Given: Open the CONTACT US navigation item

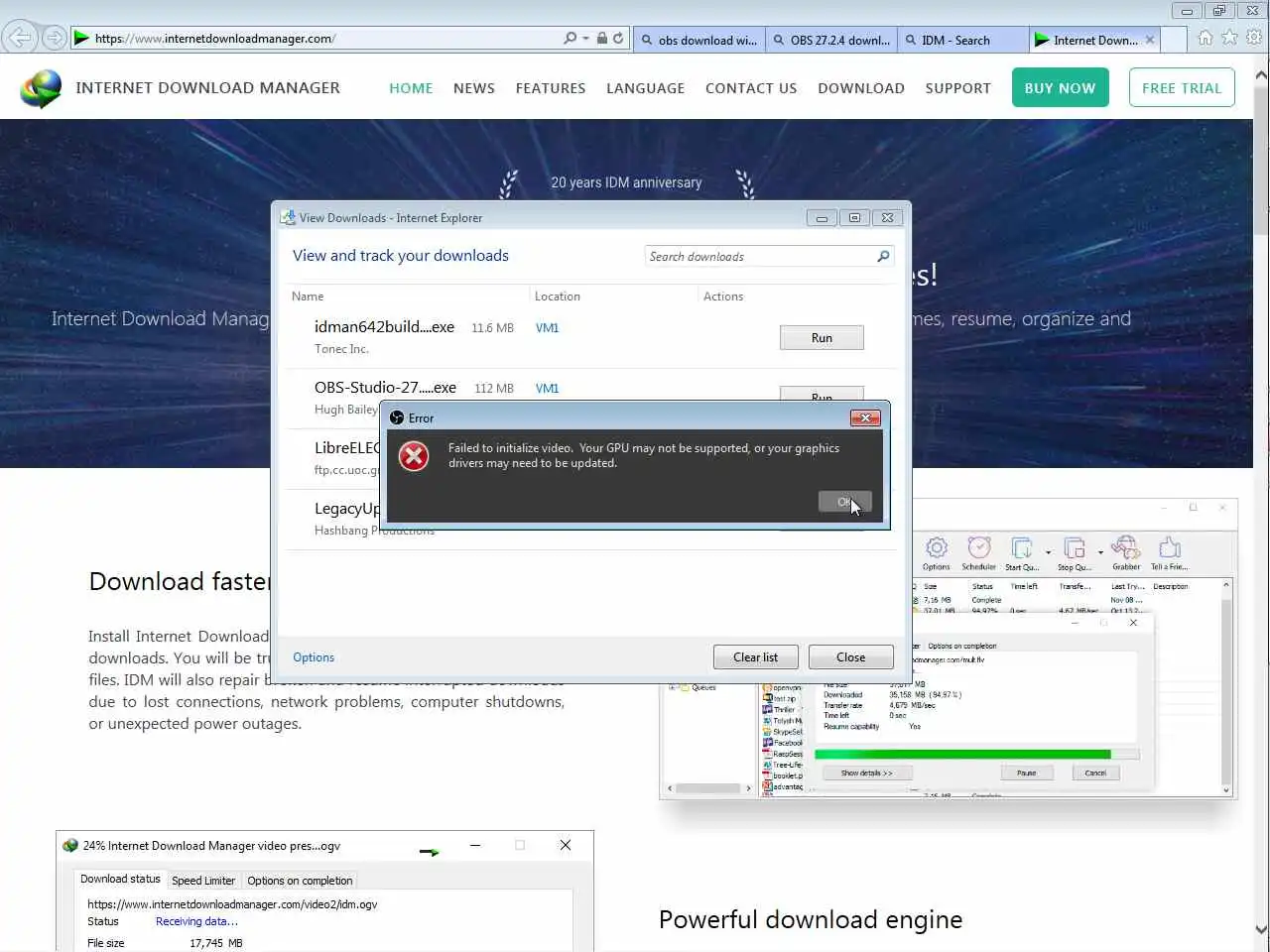Looking at the screenshot, I should tap(751, 88).
